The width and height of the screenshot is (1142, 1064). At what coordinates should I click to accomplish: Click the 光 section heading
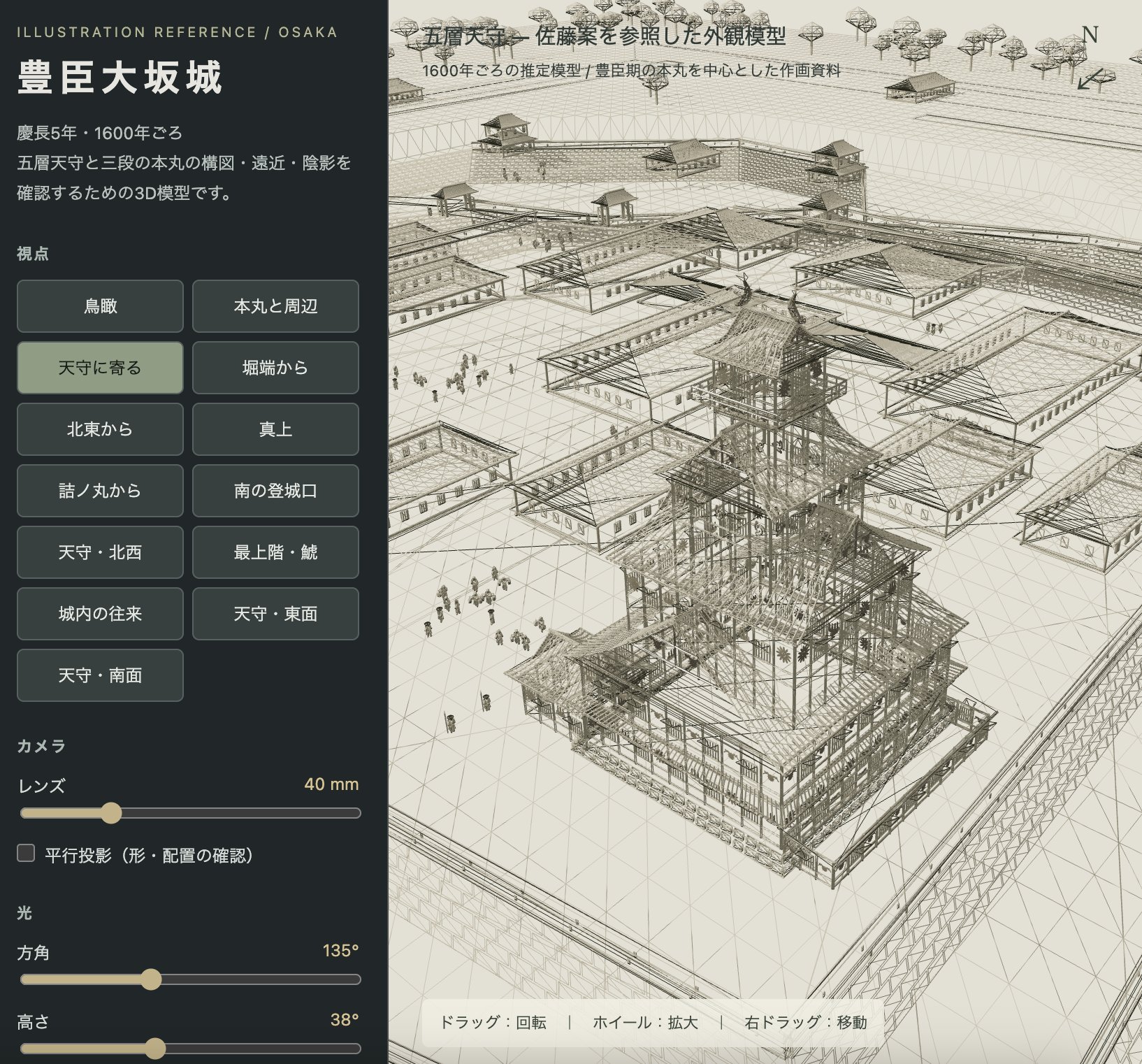coord(24,913)
